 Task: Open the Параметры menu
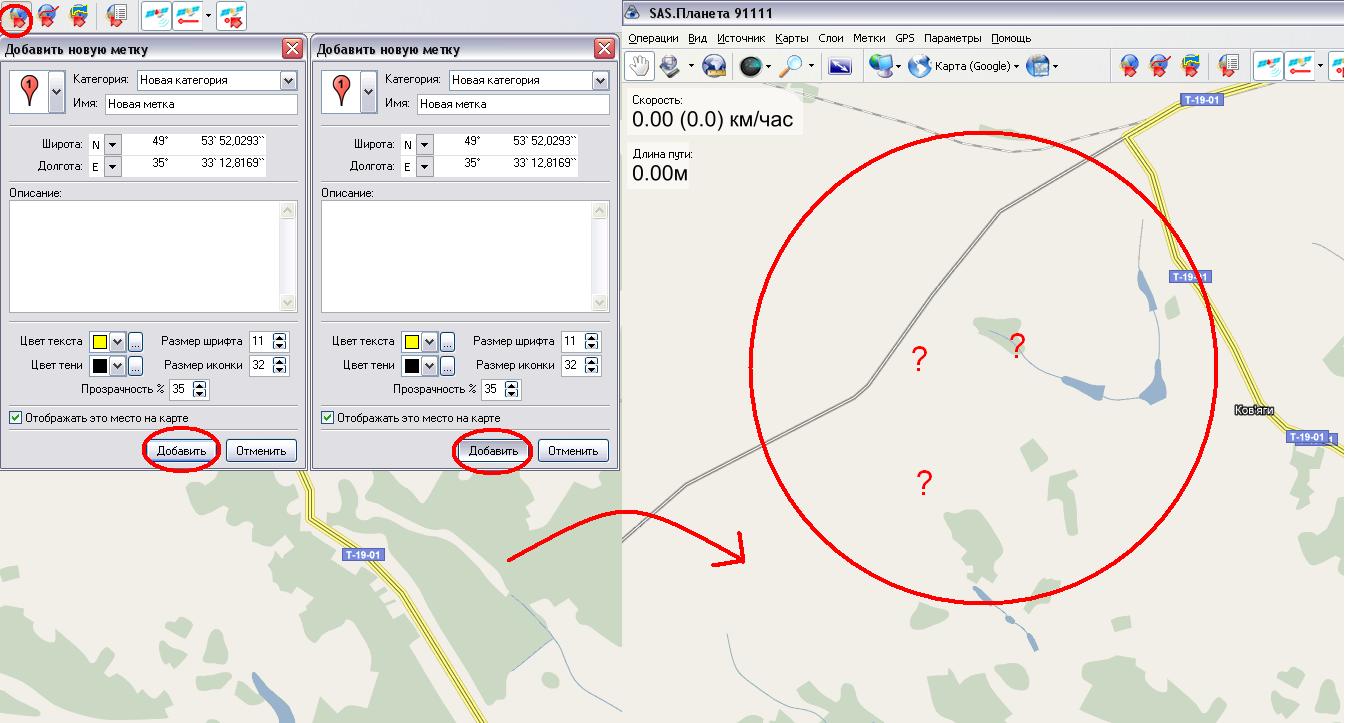pyautogui.click(x=952, y=38)
